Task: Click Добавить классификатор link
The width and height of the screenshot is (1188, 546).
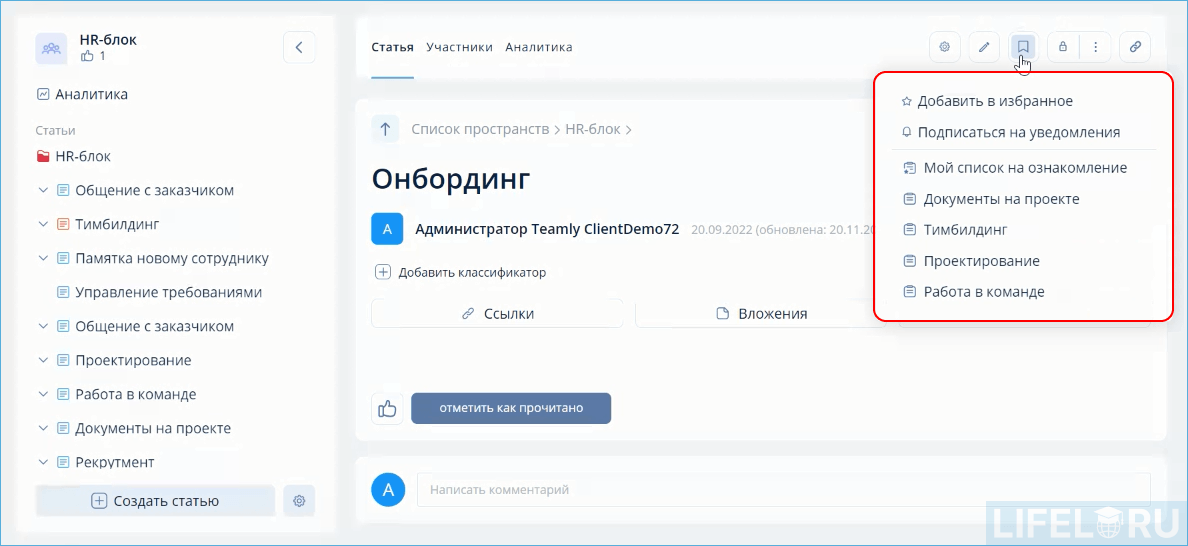Action: pos(472,272)
